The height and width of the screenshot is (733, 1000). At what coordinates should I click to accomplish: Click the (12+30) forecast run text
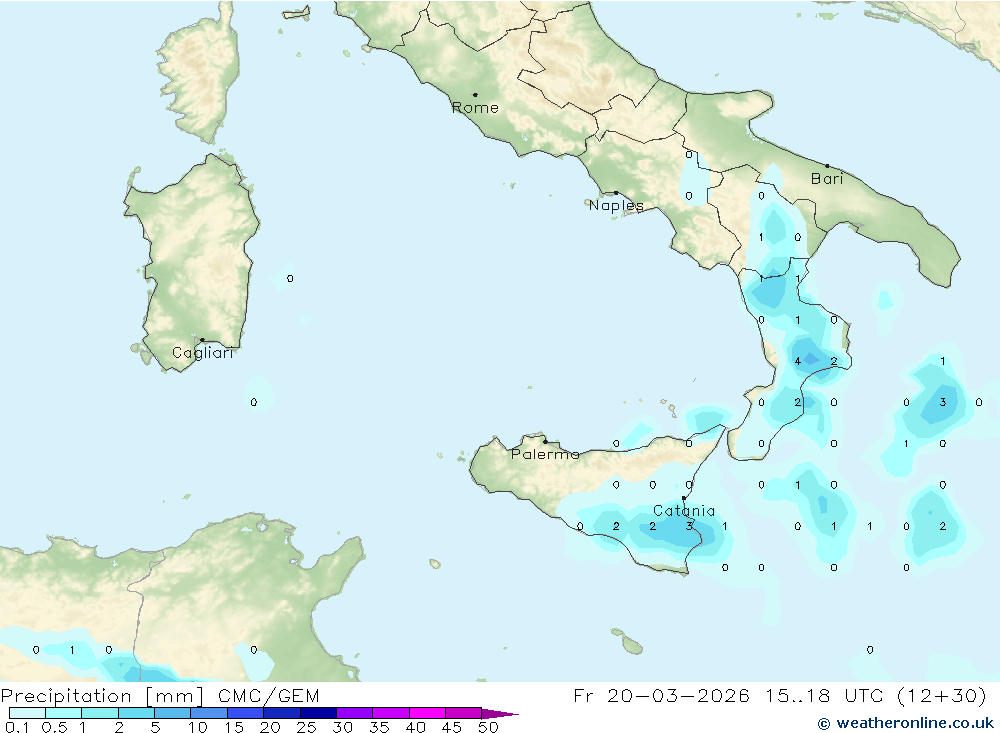coord(941,695)
